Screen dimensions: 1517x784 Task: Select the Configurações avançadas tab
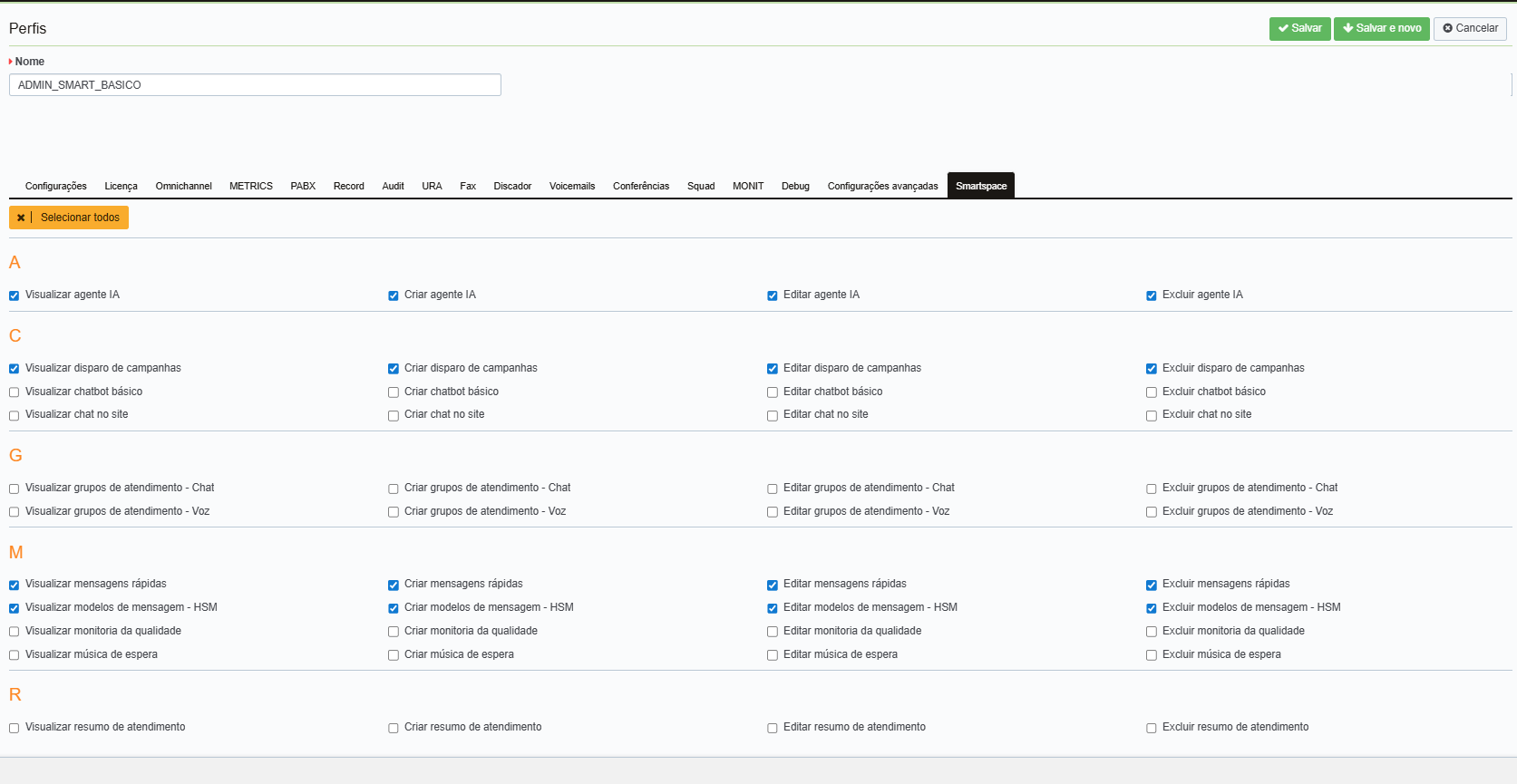tap(882, 186)
